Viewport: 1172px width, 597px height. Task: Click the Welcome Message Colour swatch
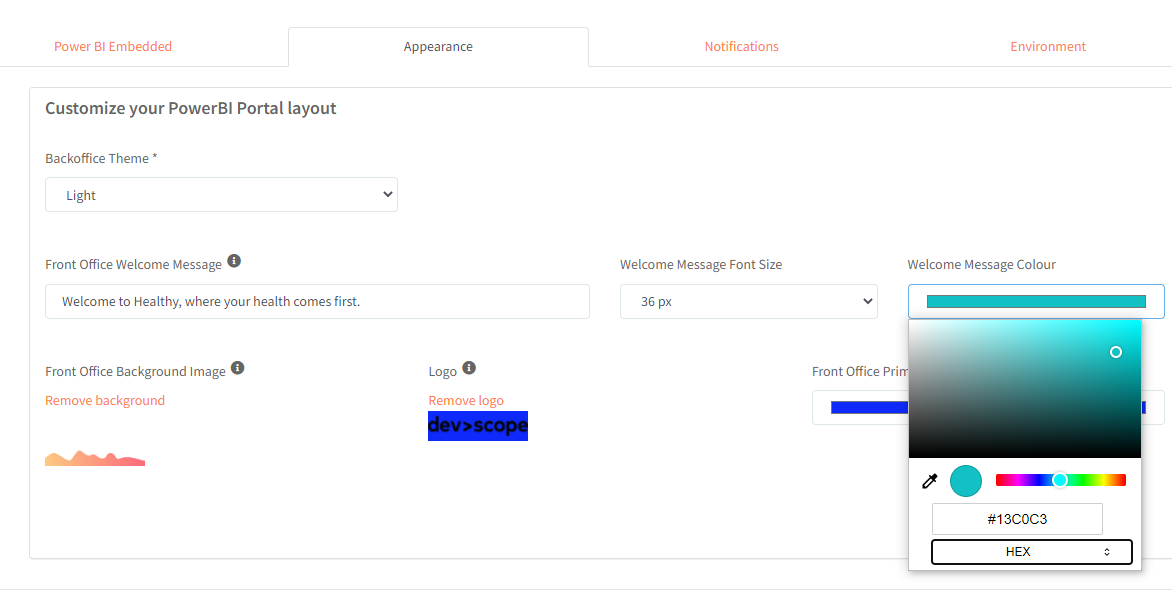pyautogui.click(x=1036, y=301)
